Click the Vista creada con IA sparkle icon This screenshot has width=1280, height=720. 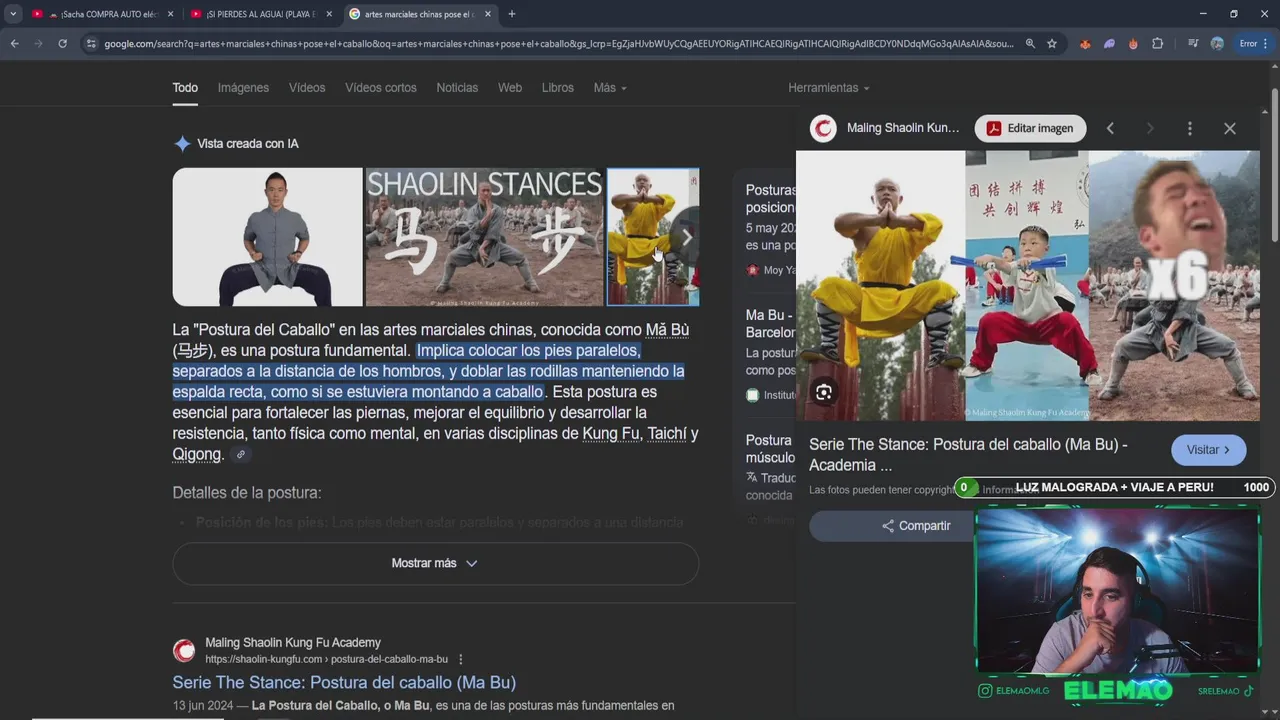182,144
